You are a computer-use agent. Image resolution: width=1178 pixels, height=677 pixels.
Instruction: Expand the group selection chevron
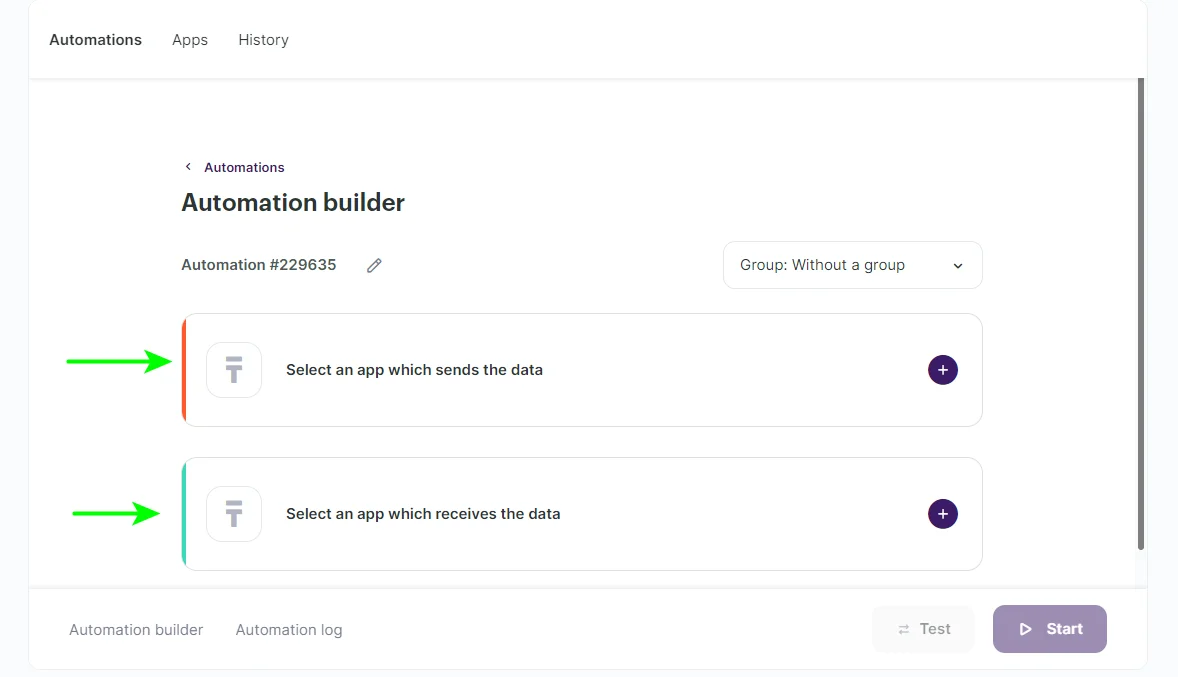point(957,265)
